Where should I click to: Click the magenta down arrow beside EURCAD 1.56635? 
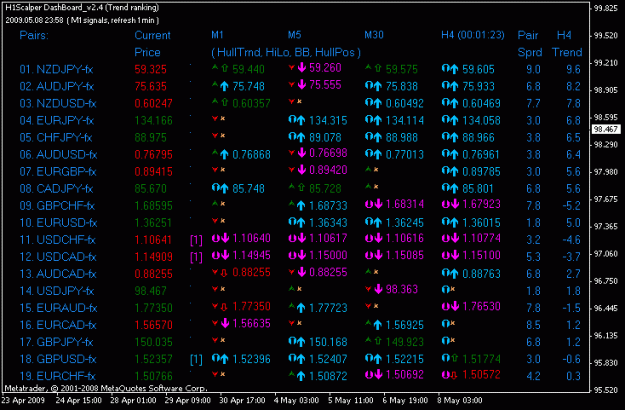[225, 323]
